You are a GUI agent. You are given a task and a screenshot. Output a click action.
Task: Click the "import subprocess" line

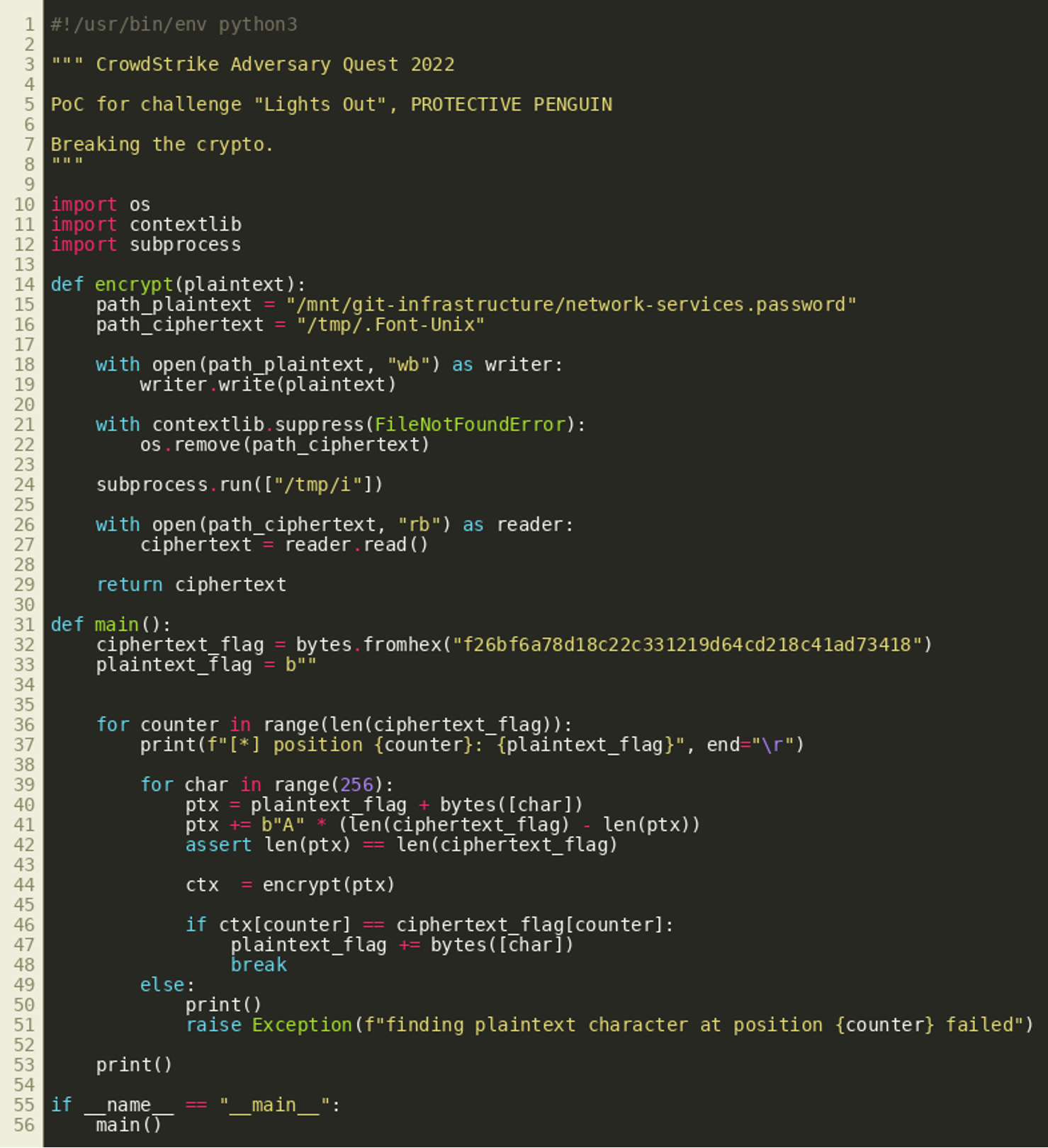click(146, 244)
